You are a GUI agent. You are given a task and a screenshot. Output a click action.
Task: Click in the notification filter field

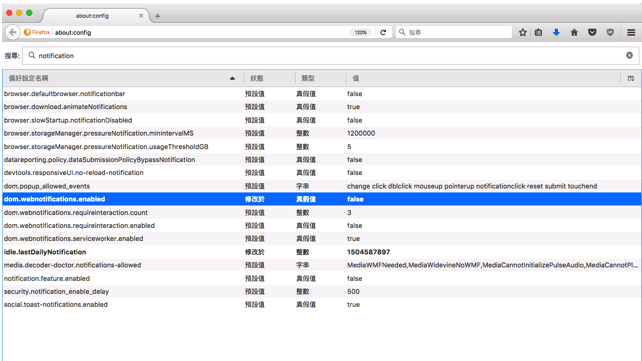pyautogui.click(x=330, y=55)
